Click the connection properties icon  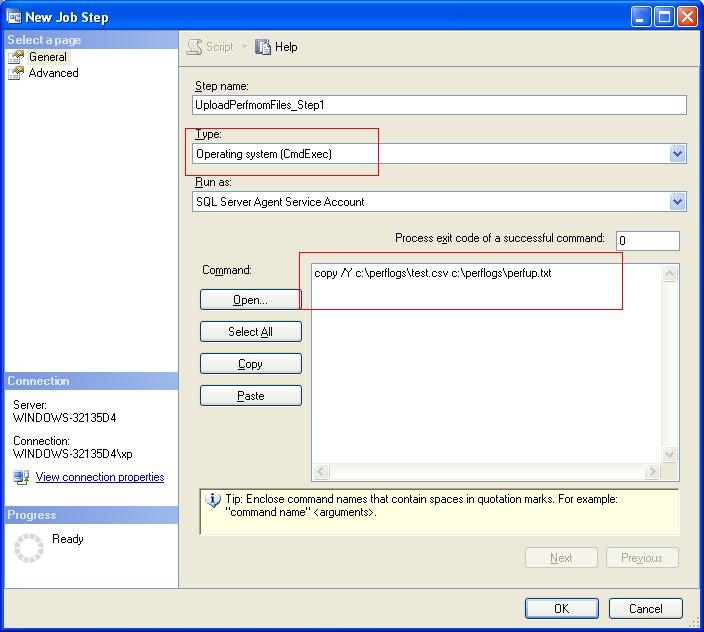point(21,478)
